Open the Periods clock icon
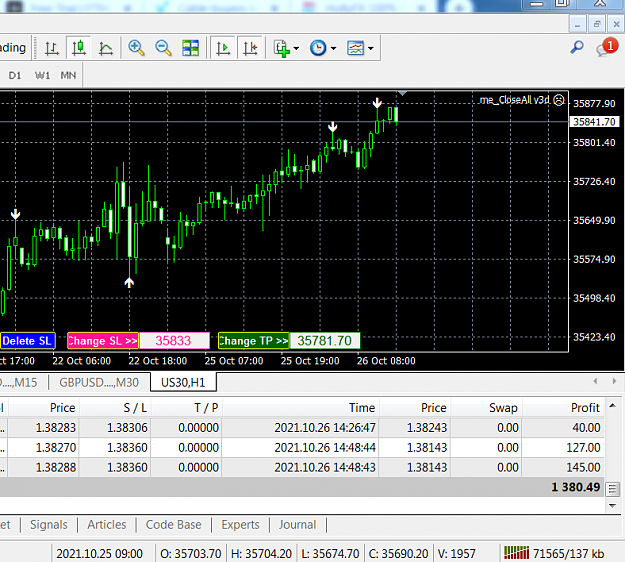Screen dimensions: 625x562 (318, 48)
